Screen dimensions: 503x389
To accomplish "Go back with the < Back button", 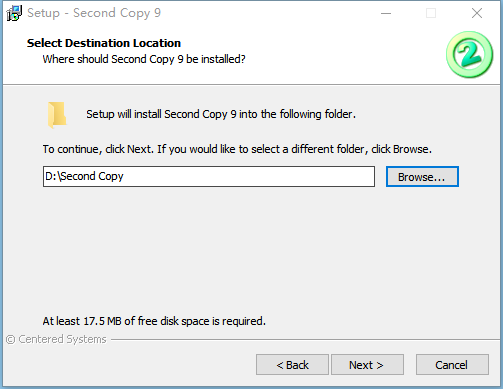I will [x=292, y=365].
